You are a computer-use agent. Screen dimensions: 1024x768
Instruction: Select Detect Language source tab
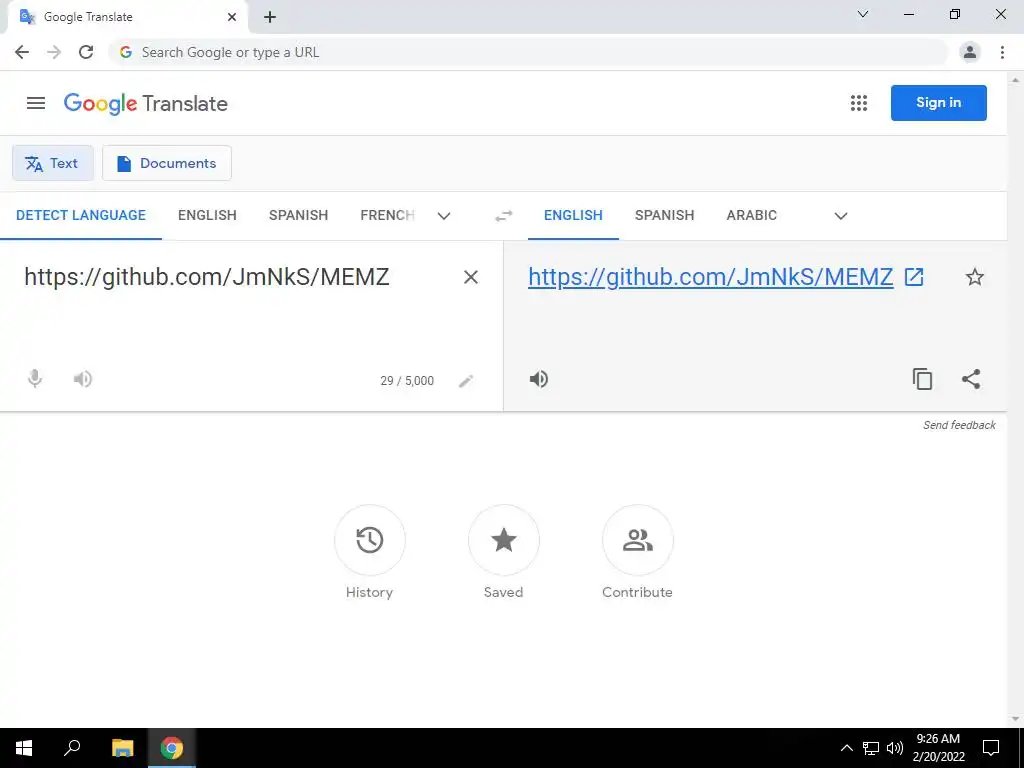pyautogui.click(x=81, y=216)
